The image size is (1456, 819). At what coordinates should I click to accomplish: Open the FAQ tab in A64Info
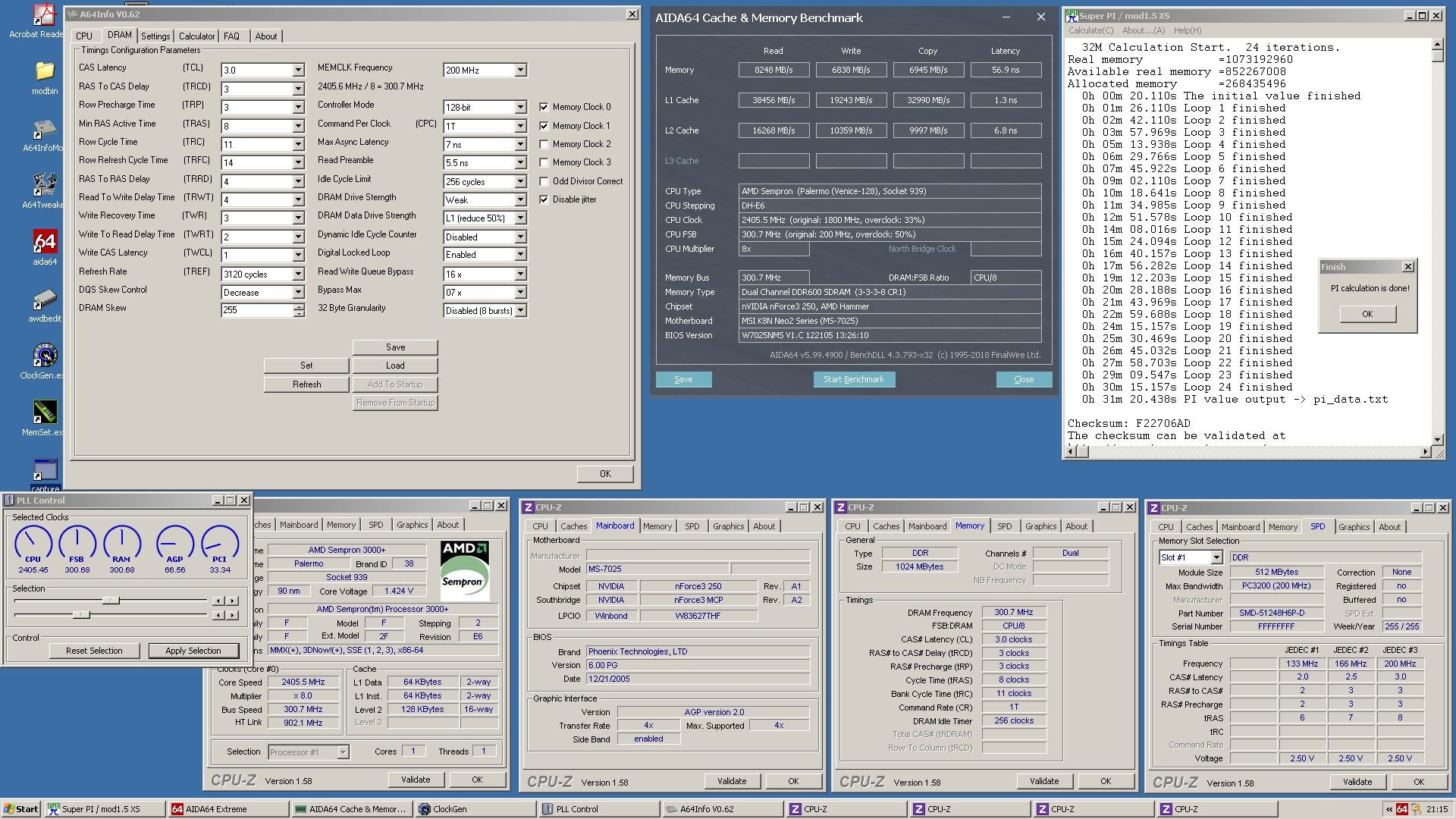(232, 36)
